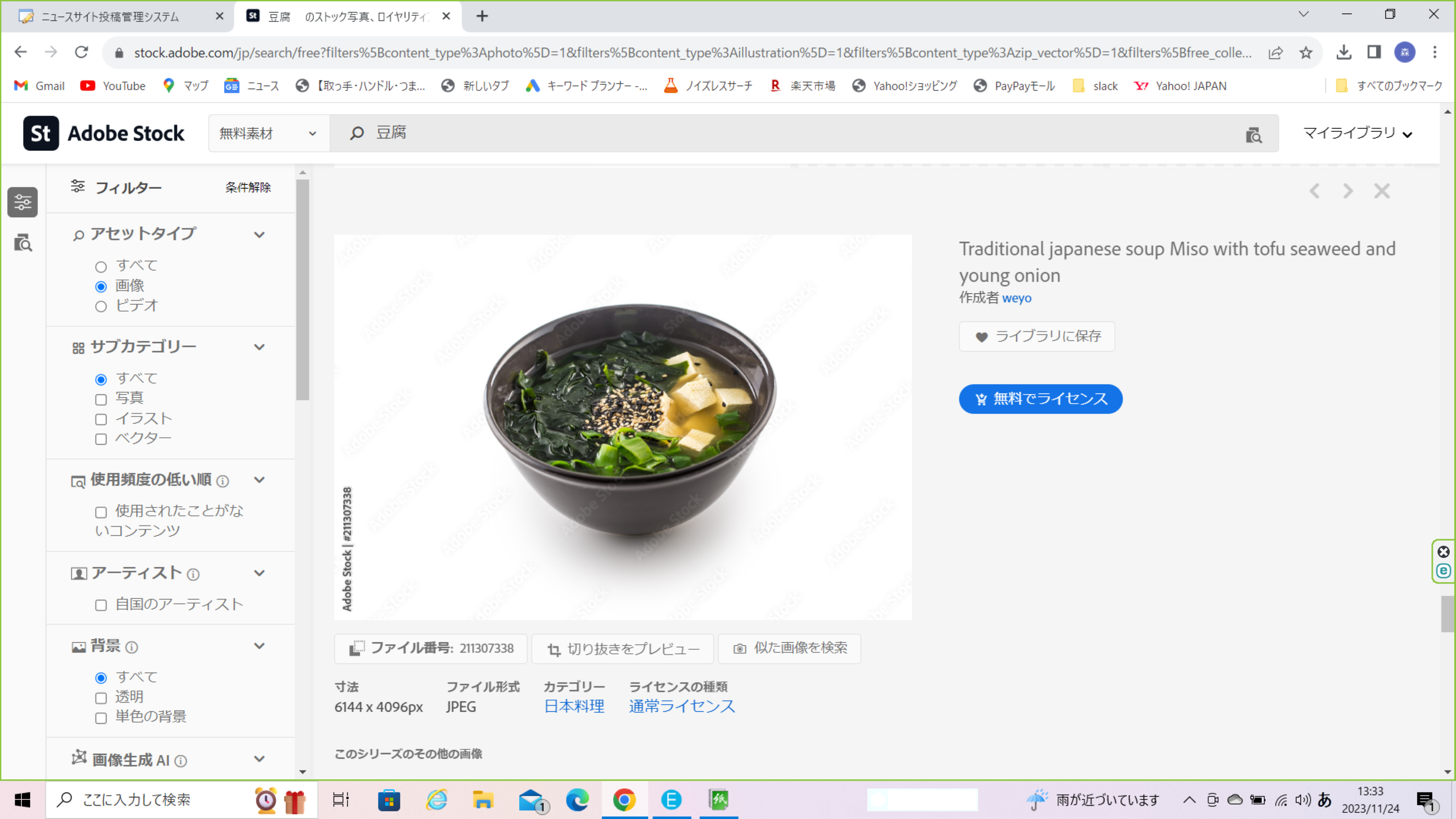Share this page icon in address bar
The height and width of the screenshot is (819, 1456).
1275,52
